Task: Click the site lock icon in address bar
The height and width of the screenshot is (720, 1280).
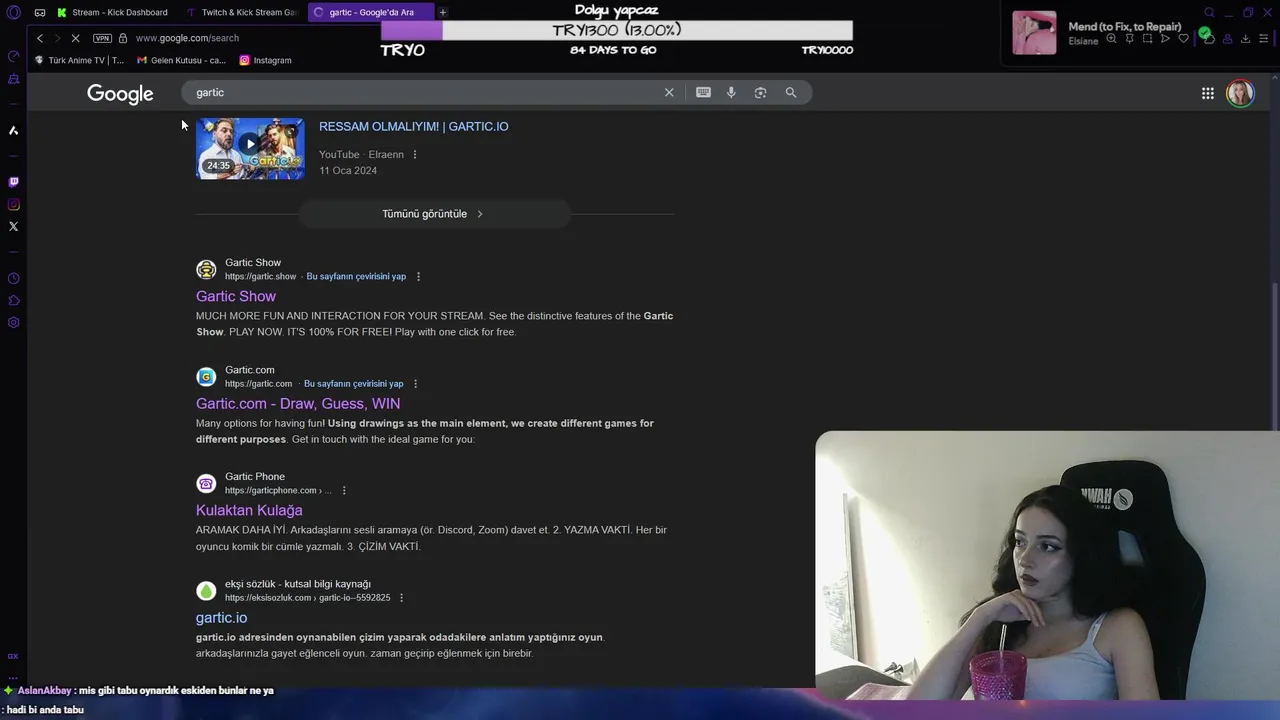Action: (x=123, y=38)
